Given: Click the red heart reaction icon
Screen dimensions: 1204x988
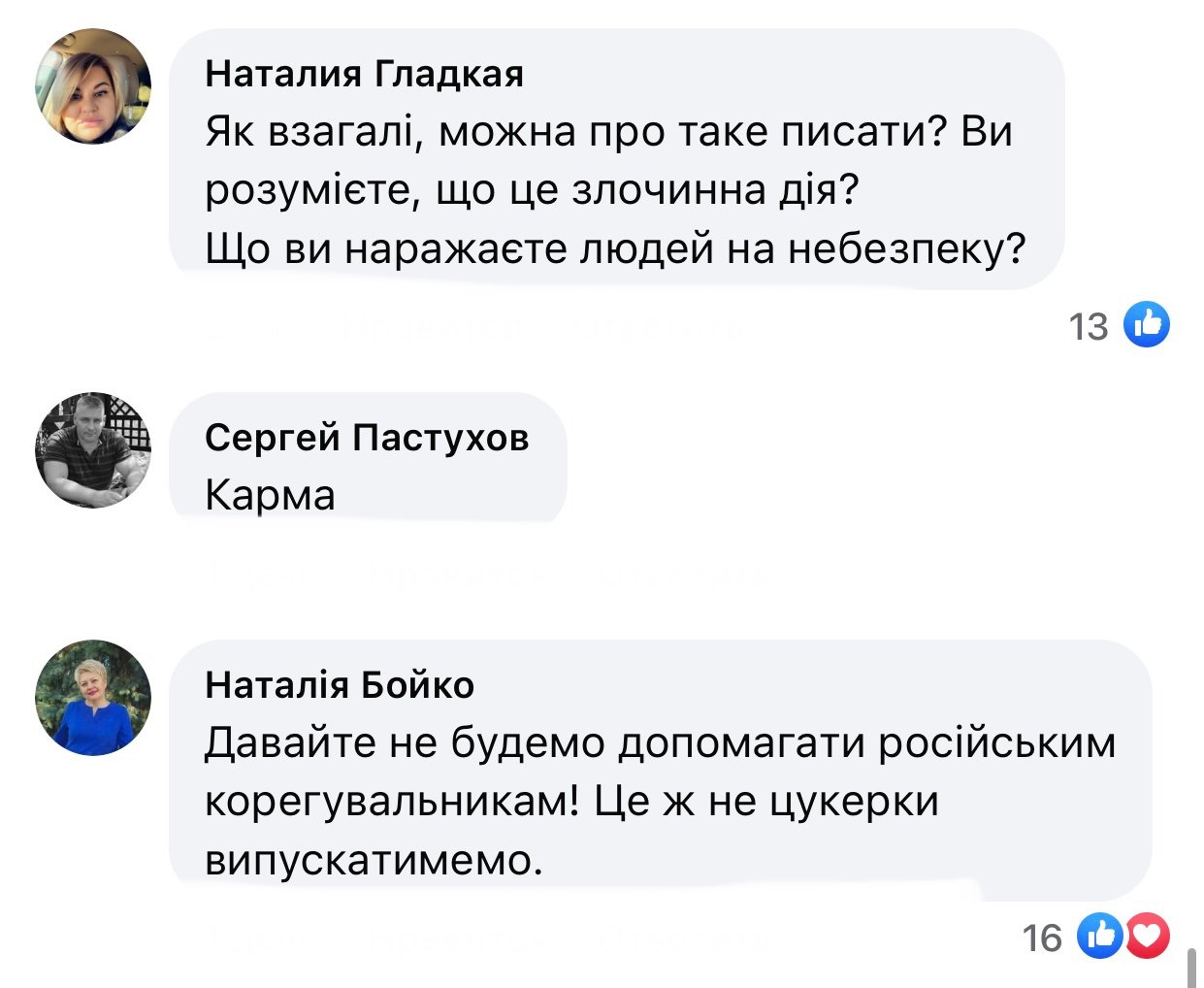Looking at the screenshot, I should (1149, 936).
